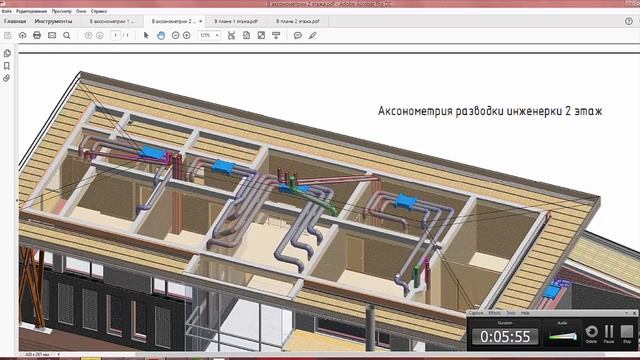This screenshot has width=640, height=360.
Task: Select the Hand pan tool
Action: 161,36
